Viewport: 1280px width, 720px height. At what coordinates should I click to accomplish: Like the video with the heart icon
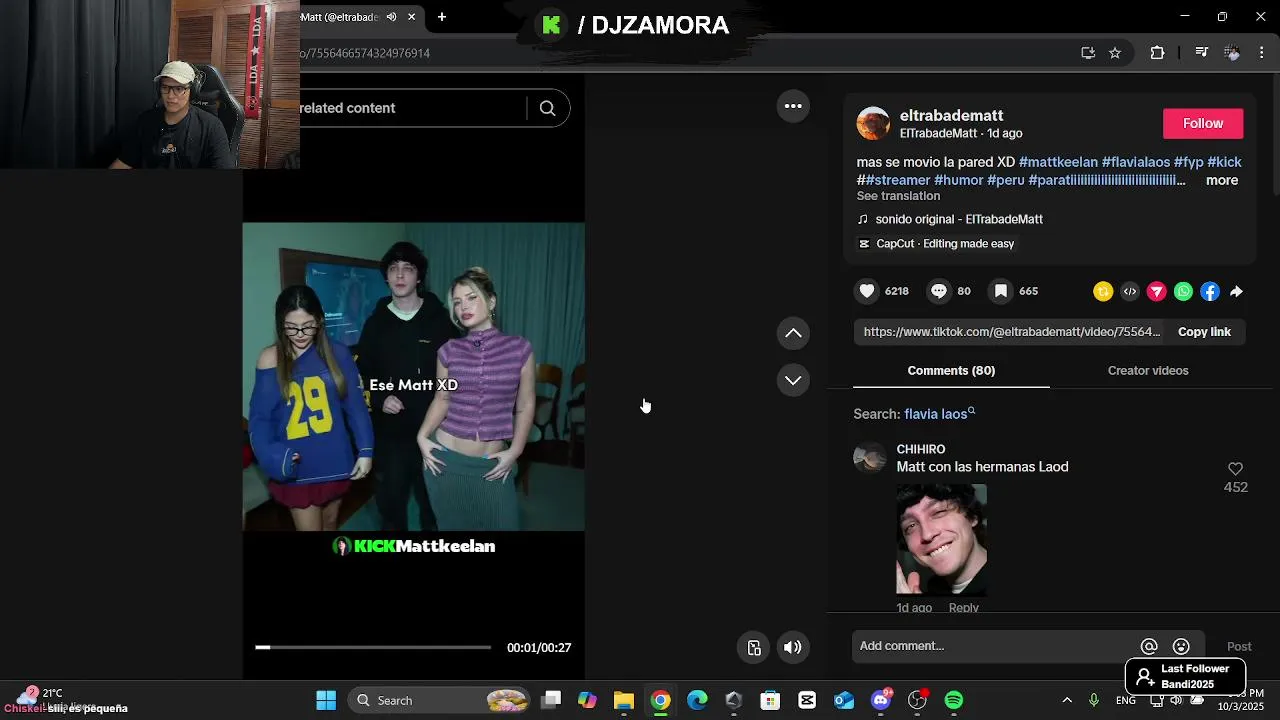pos(867,291)
